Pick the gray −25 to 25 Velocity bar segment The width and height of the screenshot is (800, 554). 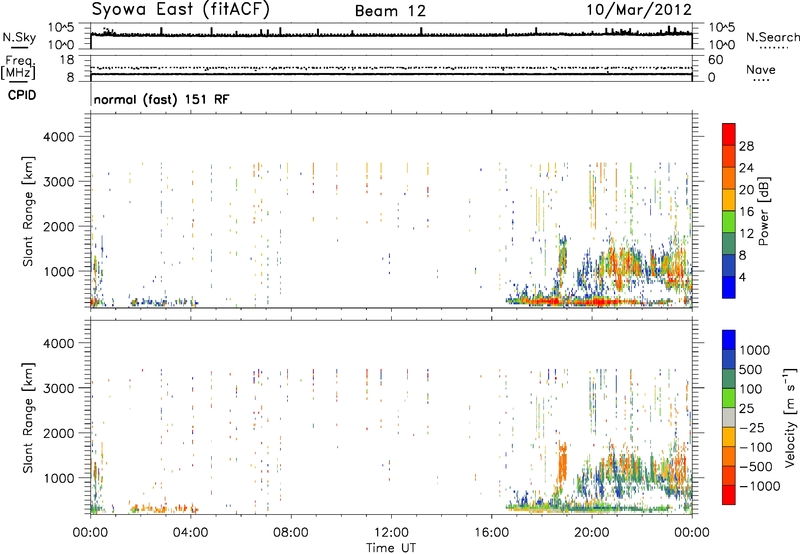click(729, 417)
